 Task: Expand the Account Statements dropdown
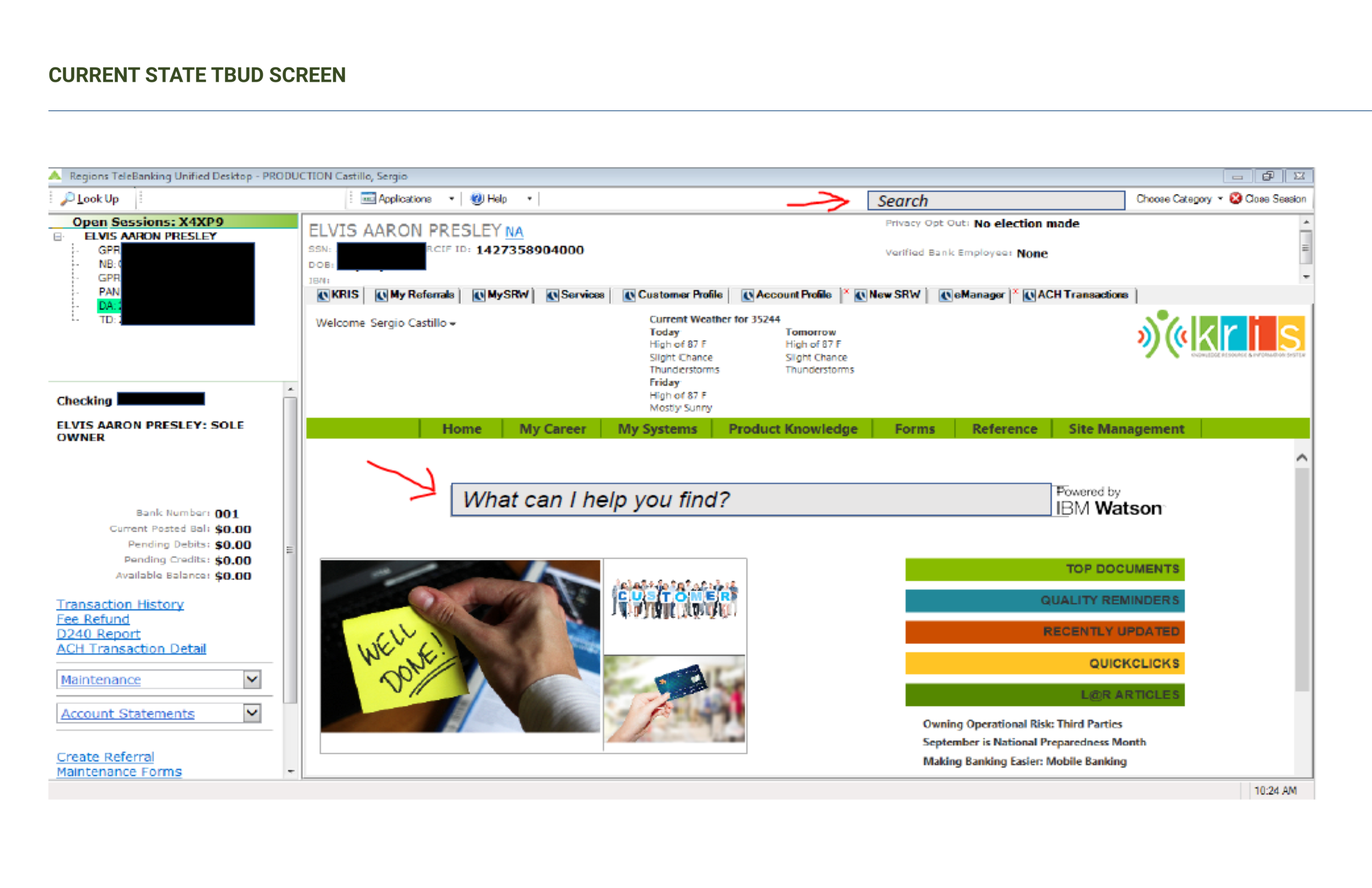tap(252, 713)
